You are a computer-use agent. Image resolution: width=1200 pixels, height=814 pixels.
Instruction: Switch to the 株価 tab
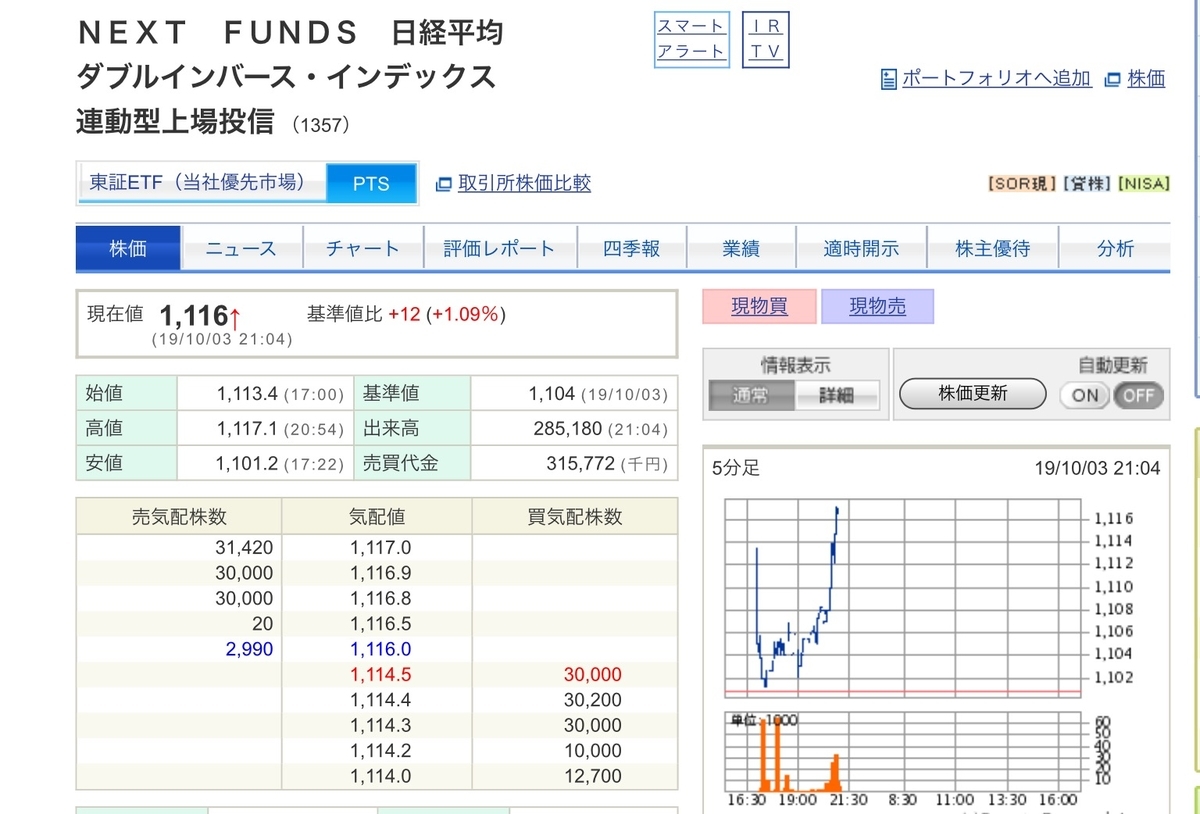[128, 249]
